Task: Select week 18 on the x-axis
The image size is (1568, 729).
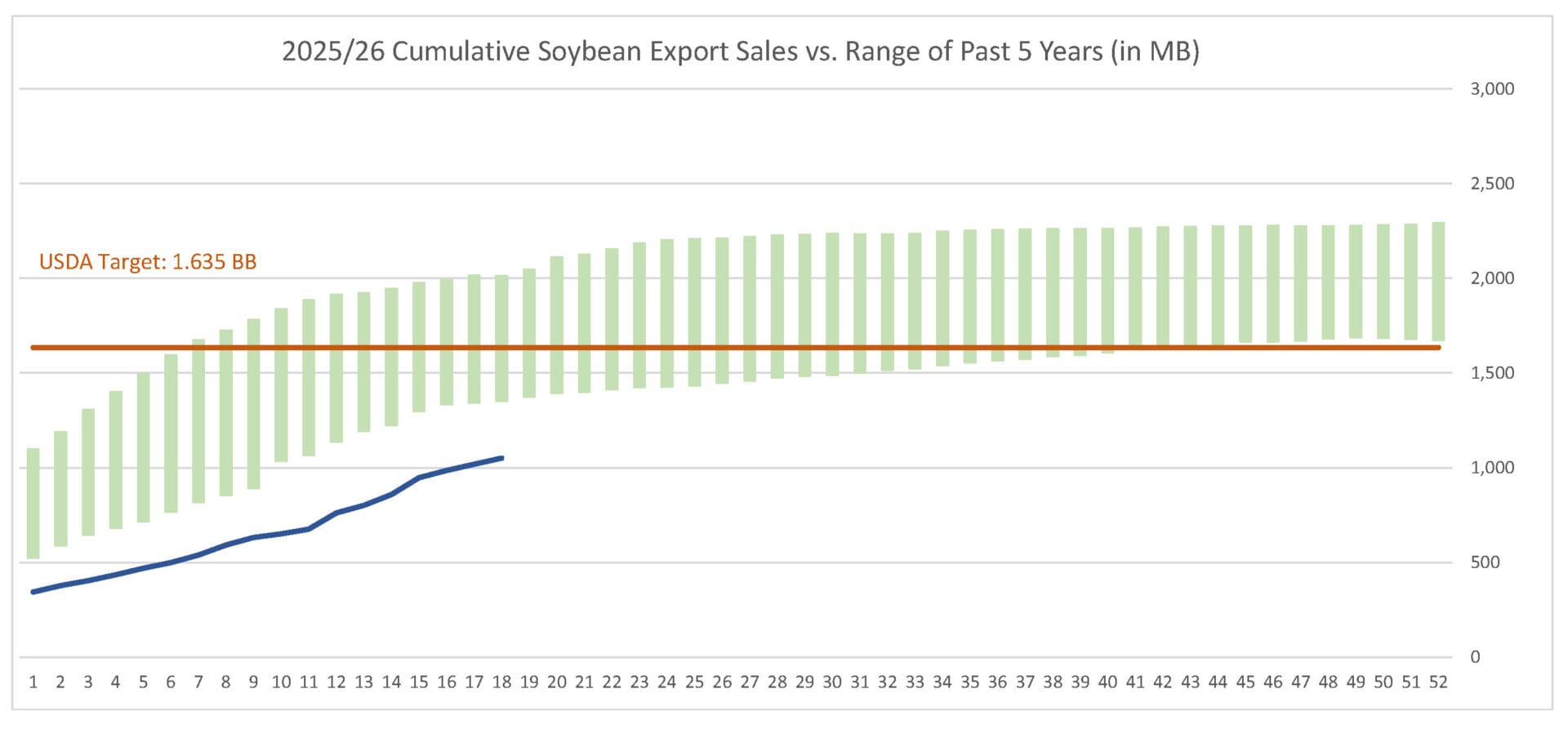Action: pyautogui.click(x=501, y=682)
